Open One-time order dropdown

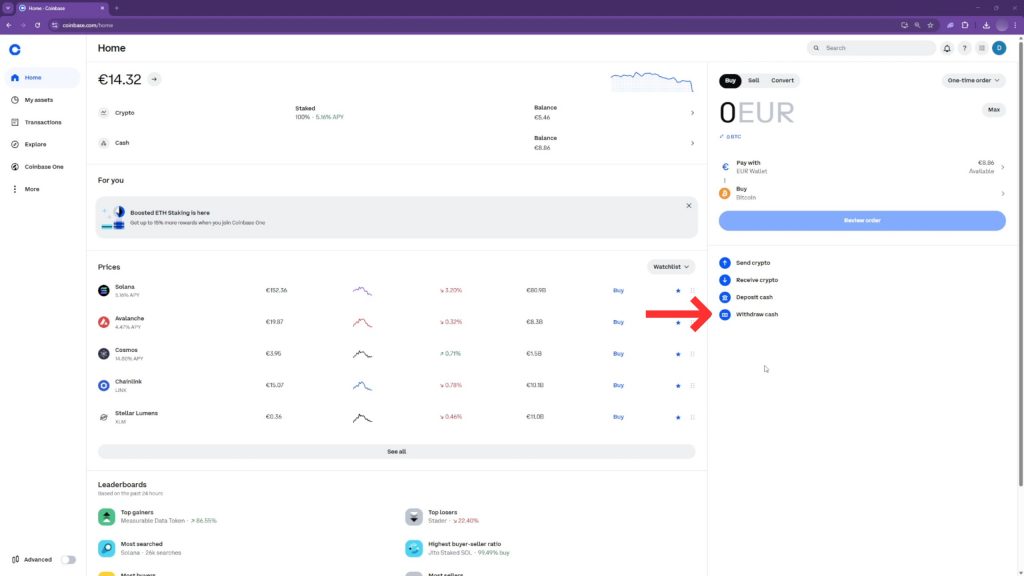pyautogui.click(x=973, y=80)
